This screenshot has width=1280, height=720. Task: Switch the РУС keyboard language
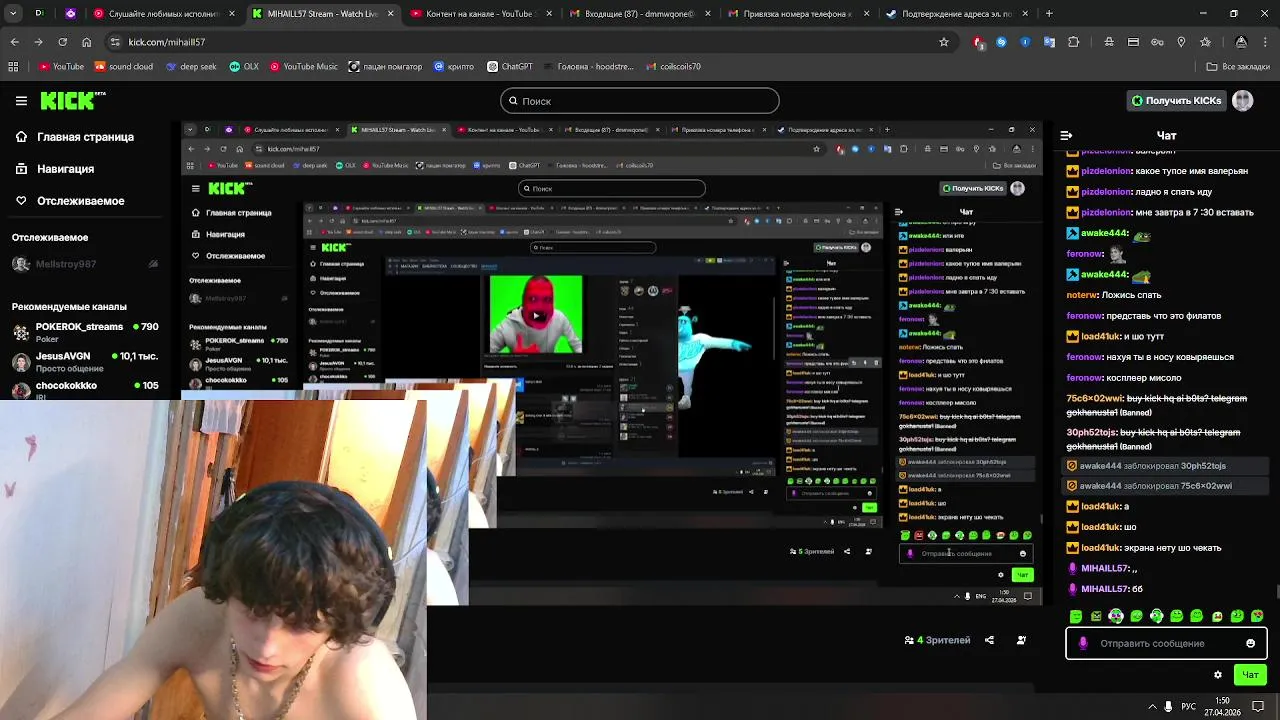pyautogui.click(x=1189, y=706)
